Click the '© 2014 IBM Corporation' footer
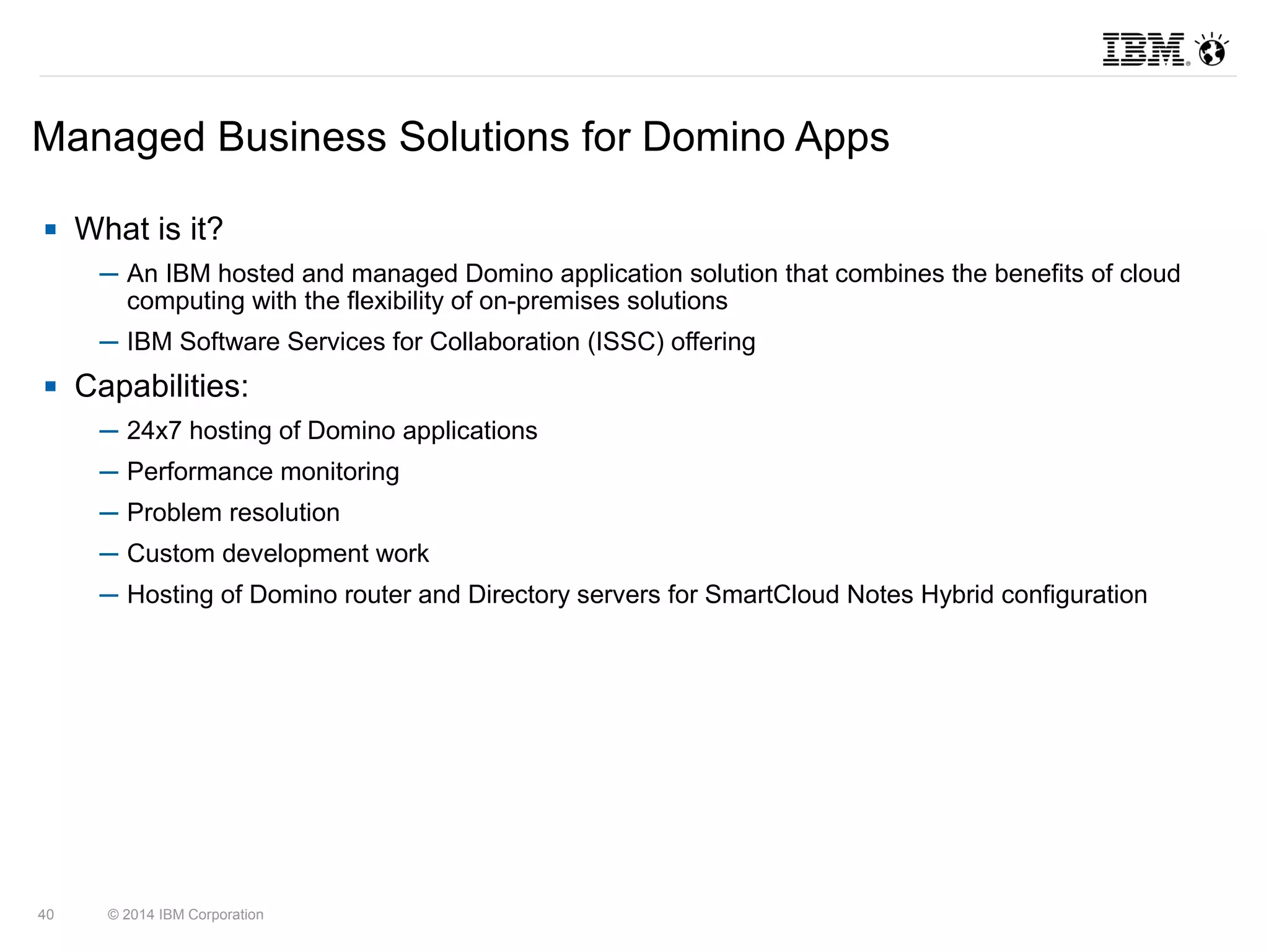The height and width of the screenshot is (952, 1269). tap(185, 915)
